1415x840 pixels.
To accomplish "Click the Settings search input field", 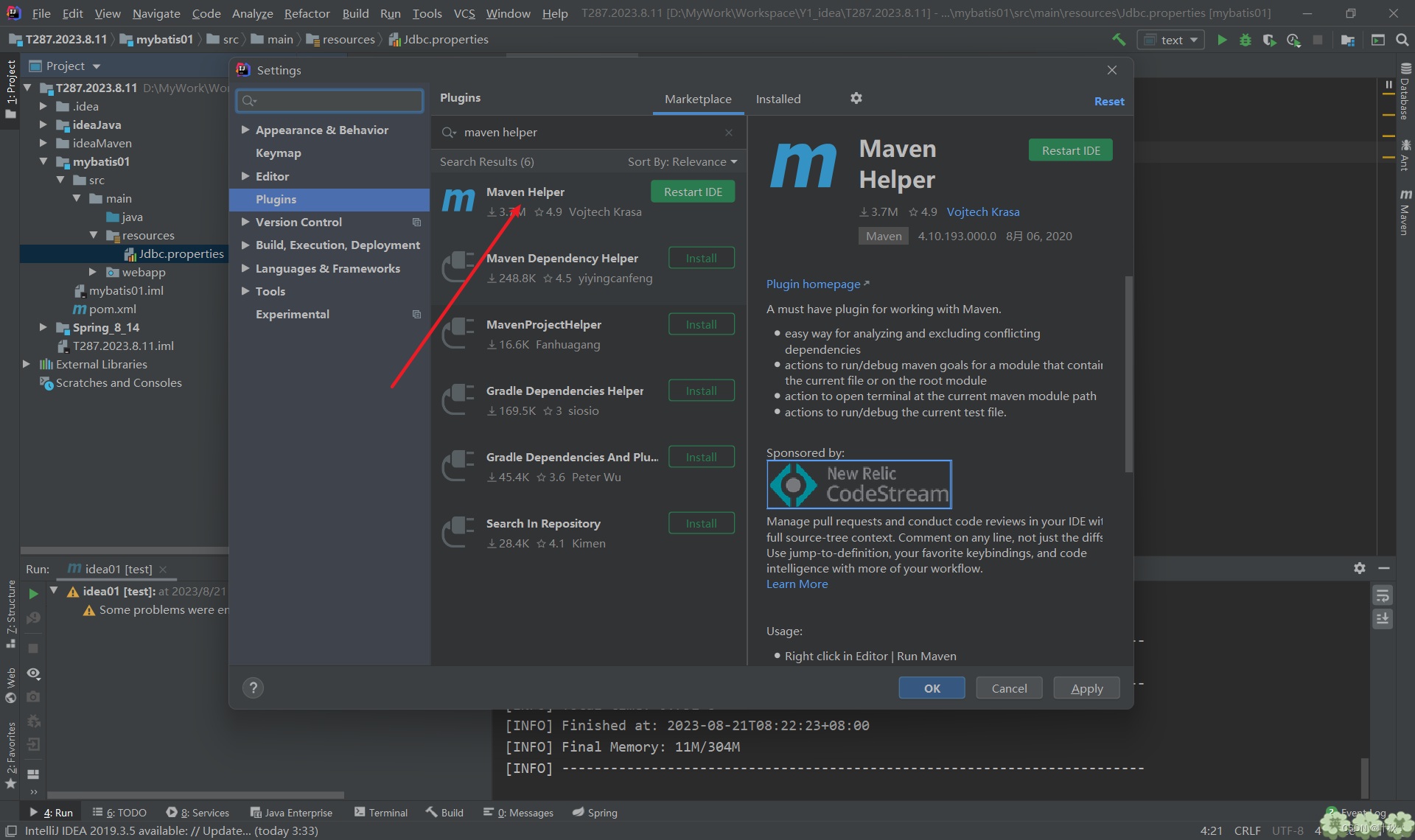I will [329, 100].
